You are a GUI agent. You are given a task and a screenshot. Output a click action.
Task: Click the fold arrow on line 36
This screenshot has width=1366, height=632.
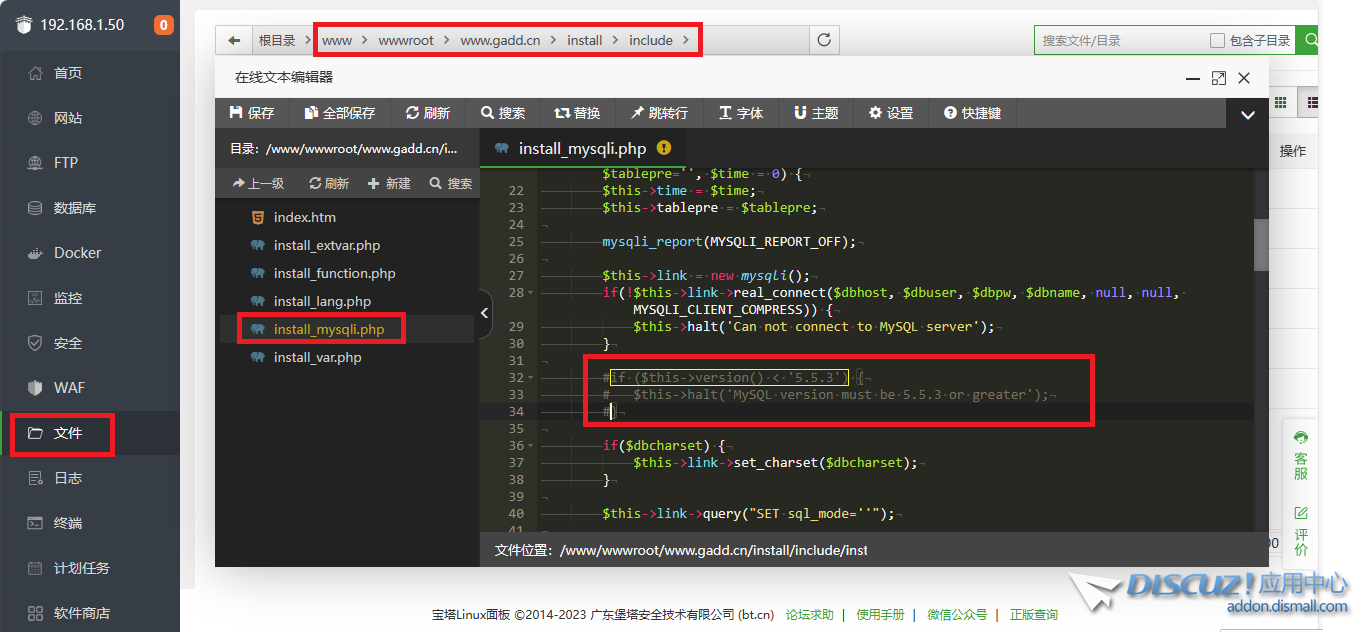(531, 446)
